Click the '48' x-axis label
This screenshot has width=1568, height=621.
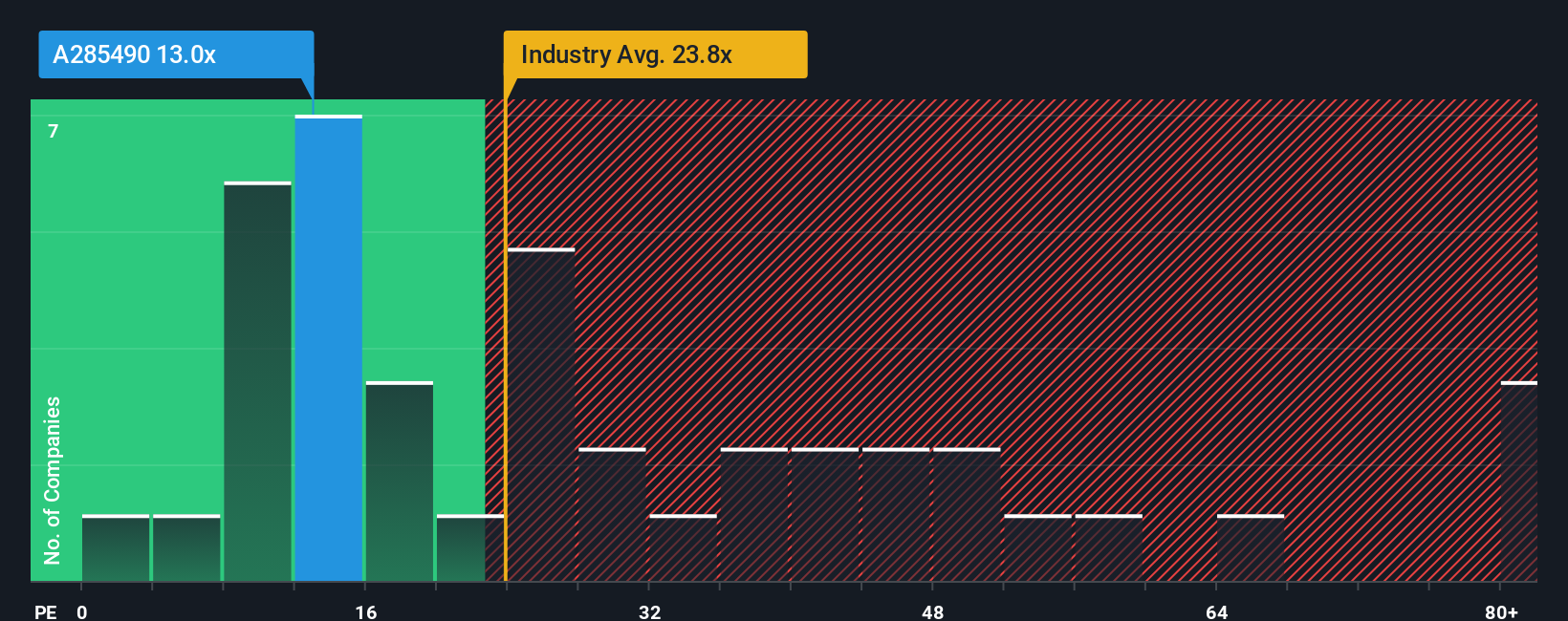(933, 611)
